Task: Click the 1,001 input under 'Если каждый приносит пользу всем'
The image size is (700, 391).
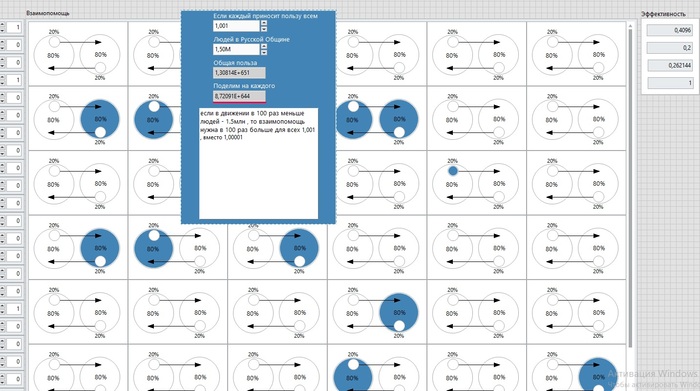Action: coord(236,26)
